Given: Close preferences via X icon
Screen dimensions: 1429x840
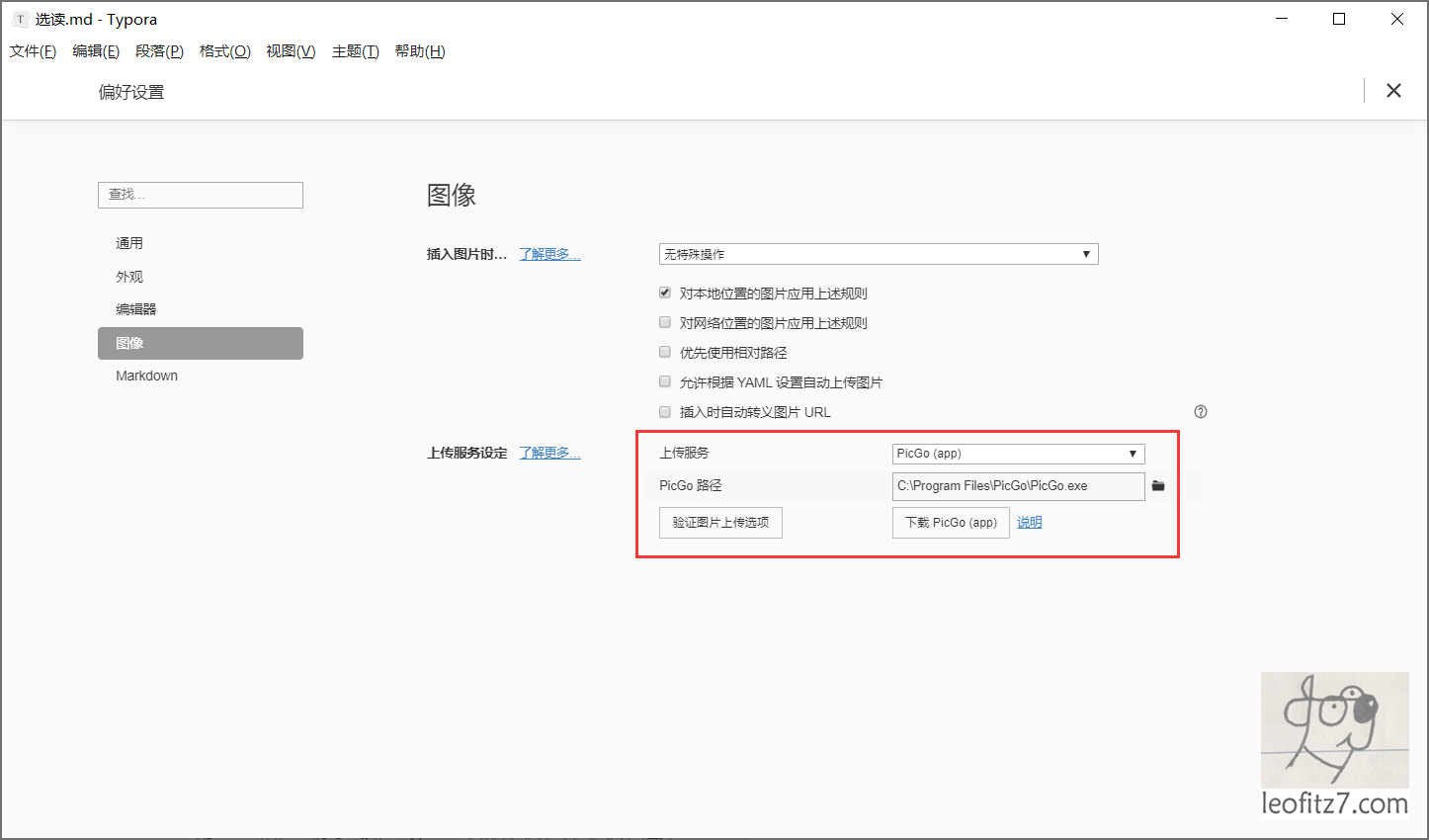Looking at the screenshot, I should click(1393, 90).
